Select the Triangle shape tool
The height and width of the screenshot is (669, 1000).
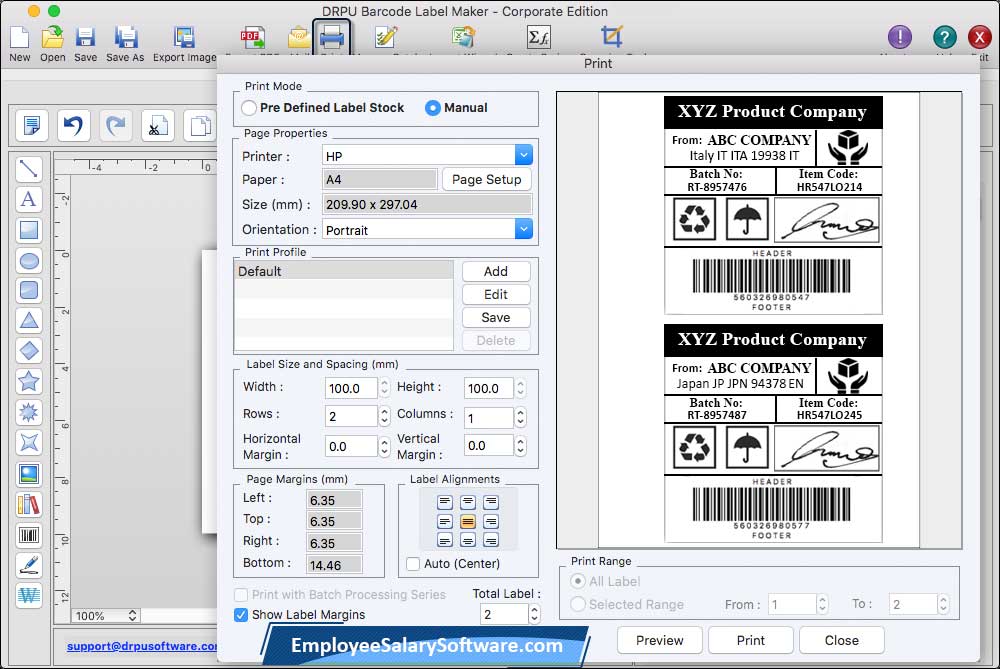(x=29, y=320)
